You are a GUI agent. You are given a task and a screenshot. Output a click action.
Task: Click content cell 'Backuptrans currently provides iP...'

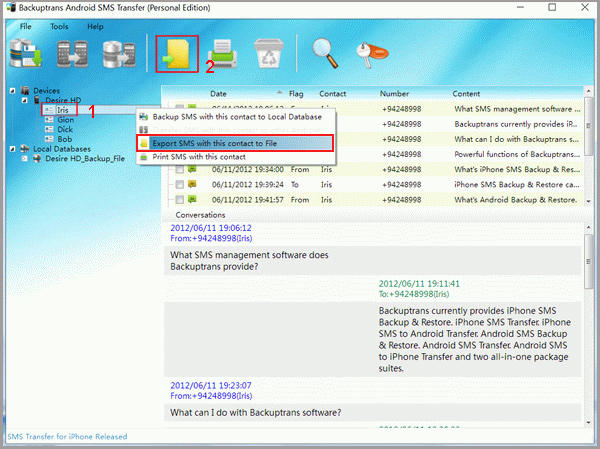(516, 124)
